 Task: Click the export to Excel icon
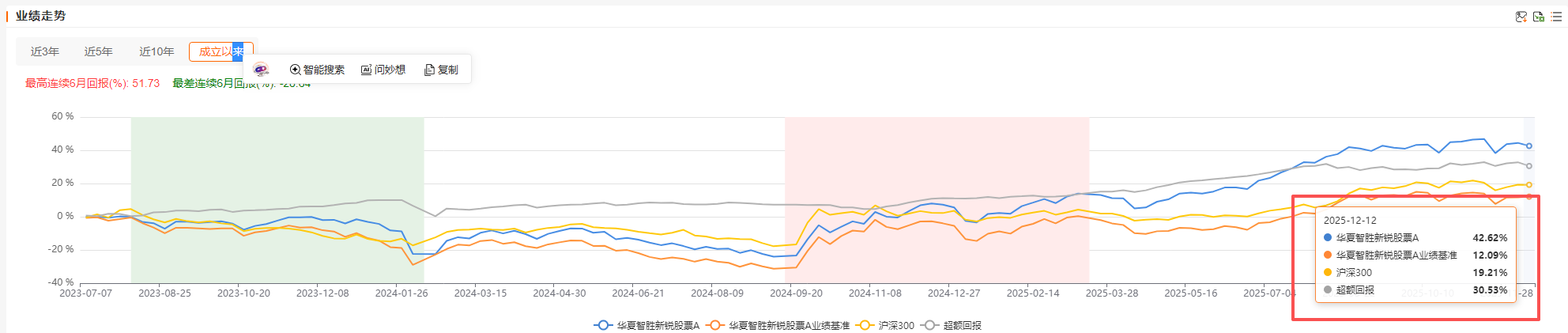1538,17
